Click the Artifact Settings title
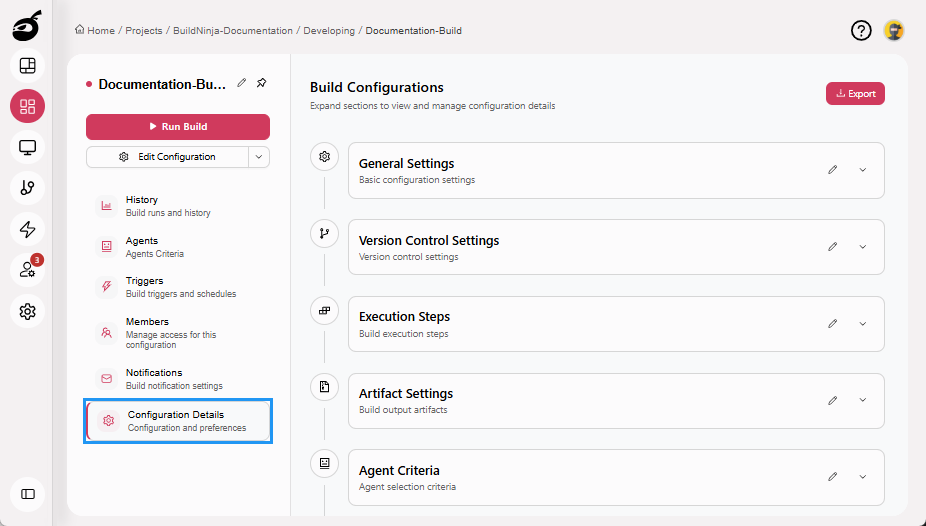Viewport: 926px width, 526px height. (x=406, y=393)
